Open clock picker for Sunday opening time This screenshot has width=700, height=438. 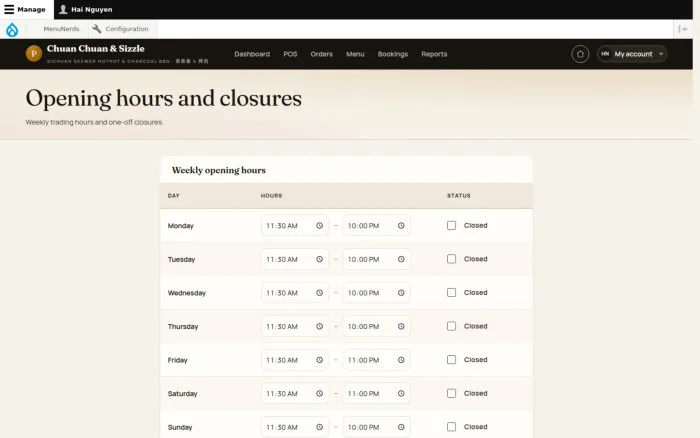pos(320,427)
